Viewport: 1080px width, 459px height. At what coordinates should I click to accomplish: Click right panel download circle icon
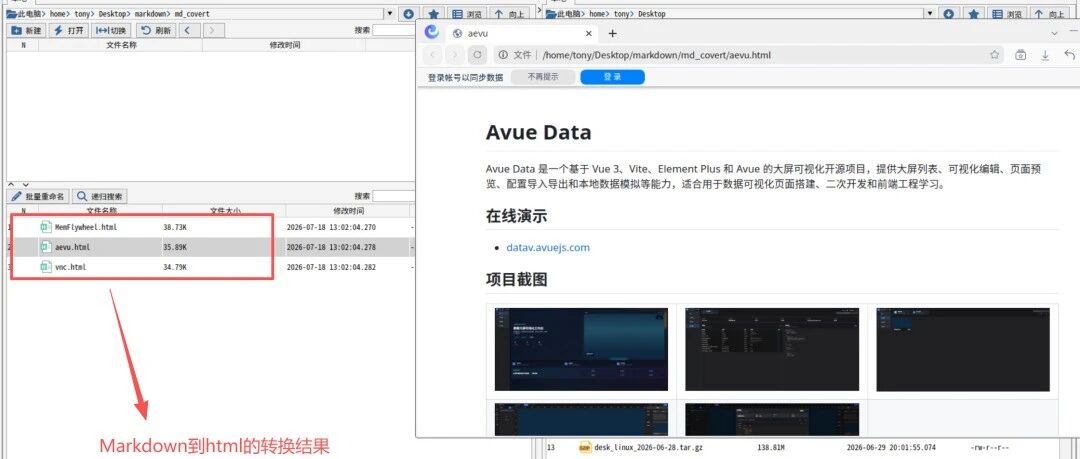click(x=948, y=14)
